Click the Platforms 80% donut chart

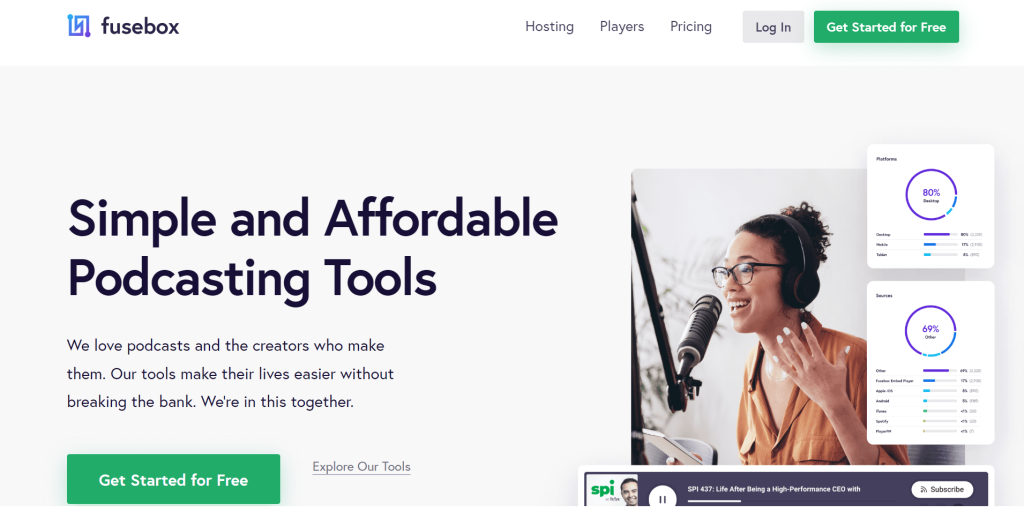tap(931, 195)
